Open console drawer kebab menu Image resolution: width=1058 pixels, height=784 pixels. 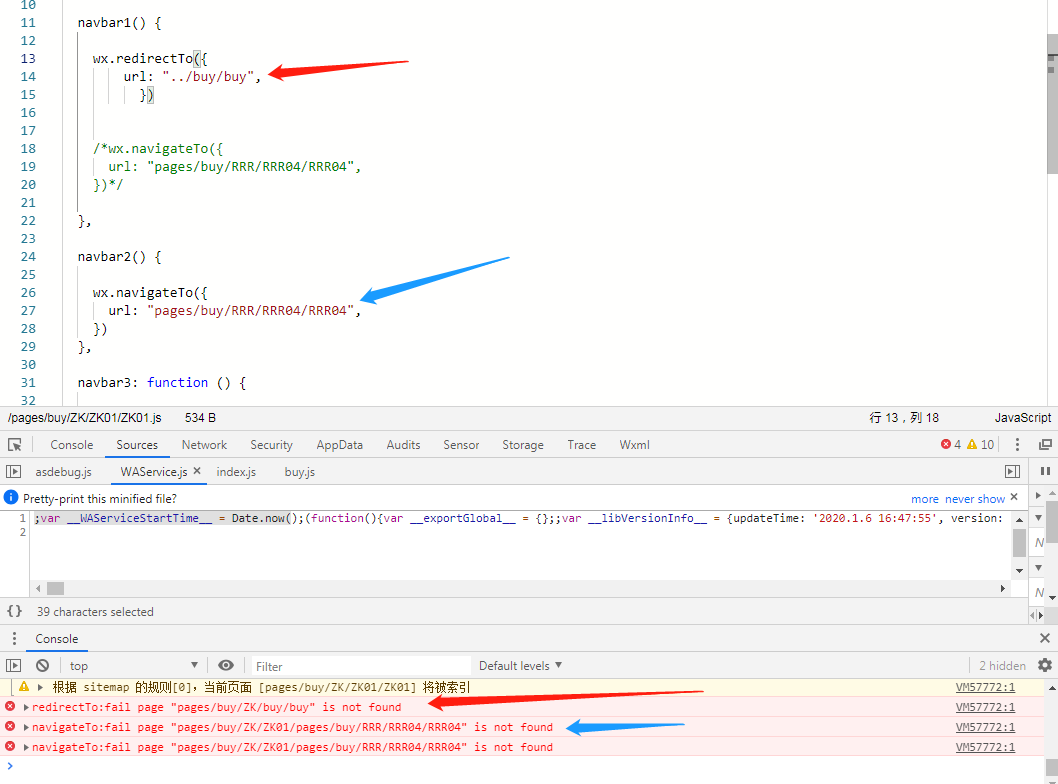[x=14, y=638]
